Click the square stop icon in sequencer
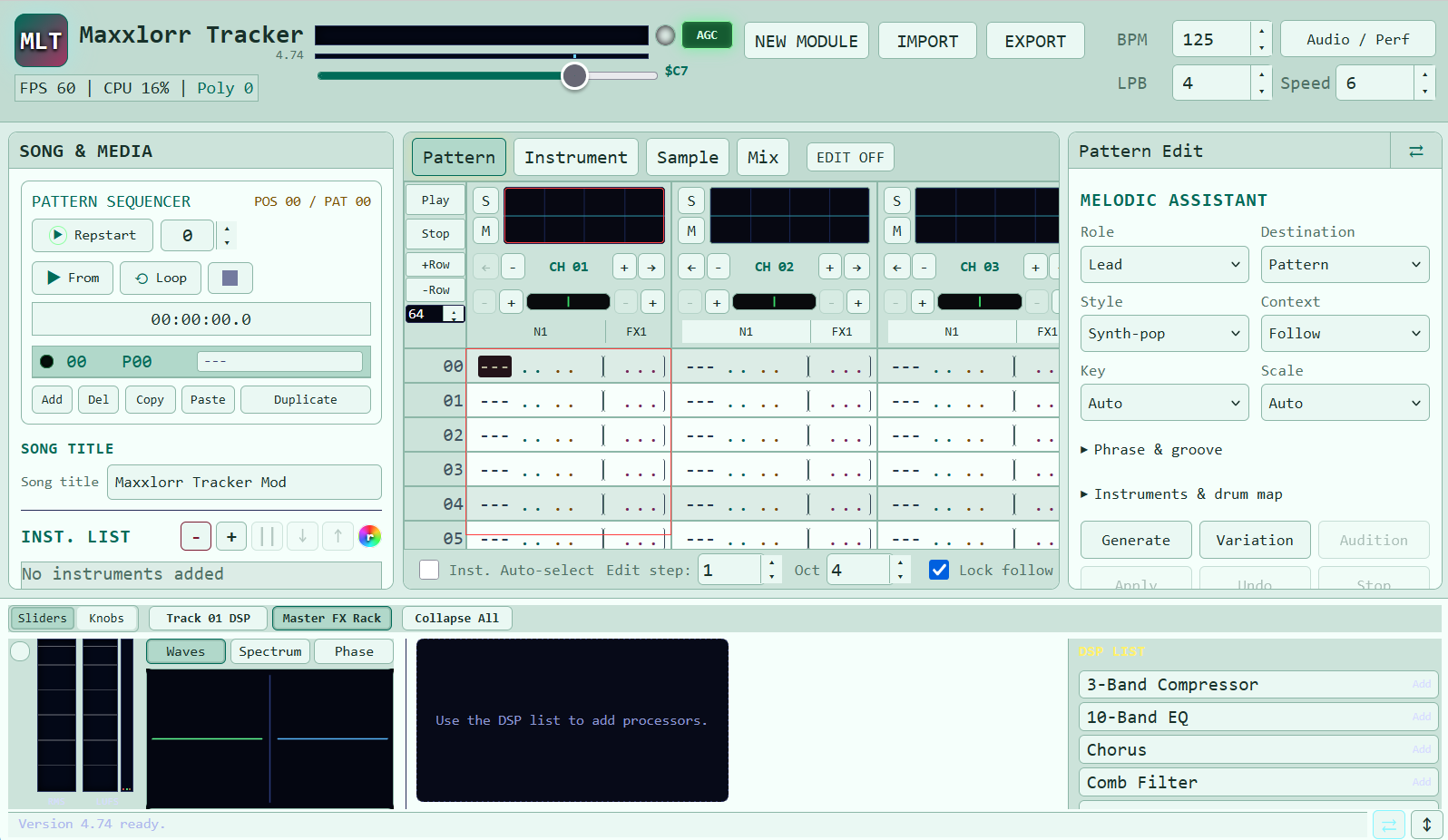The width and height of the screenshot is (1448, 840). click(230, 278)
